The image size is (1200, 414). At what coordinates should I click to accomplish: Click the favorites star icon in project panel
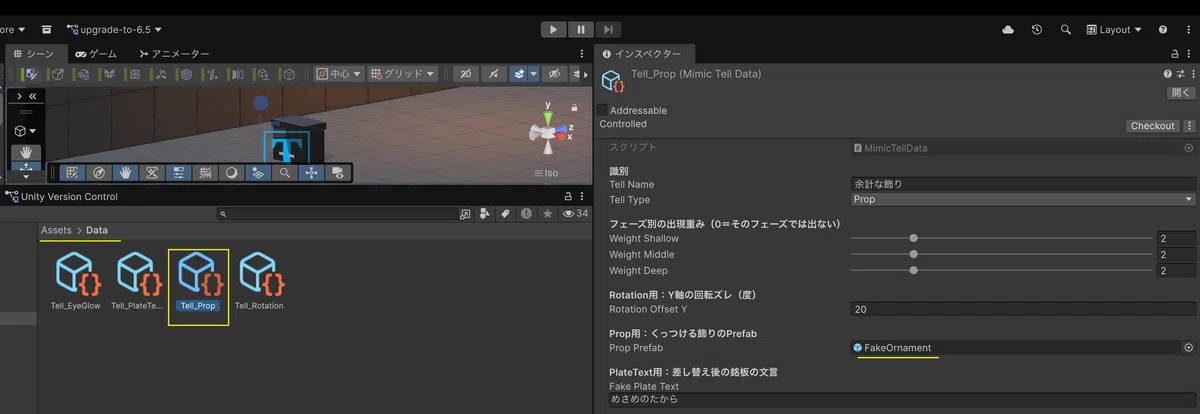[x=547, y=214]
